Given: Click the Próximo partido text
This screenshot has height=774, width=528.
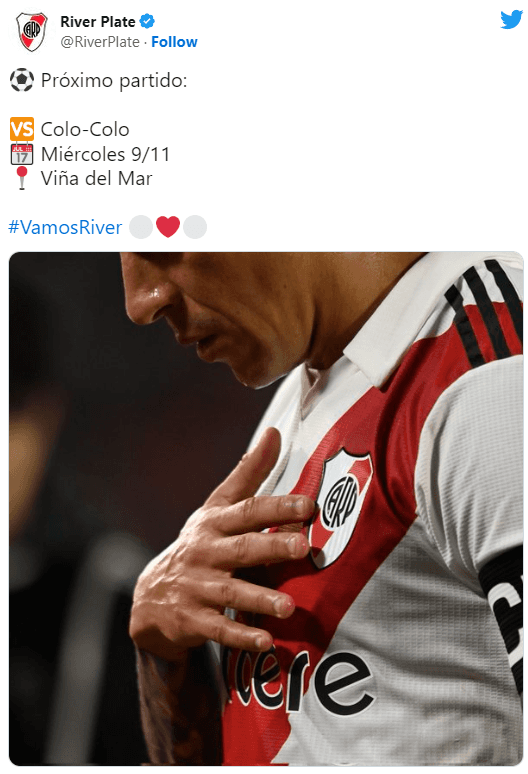Looking at the screenshot, I should pos(114,80).
